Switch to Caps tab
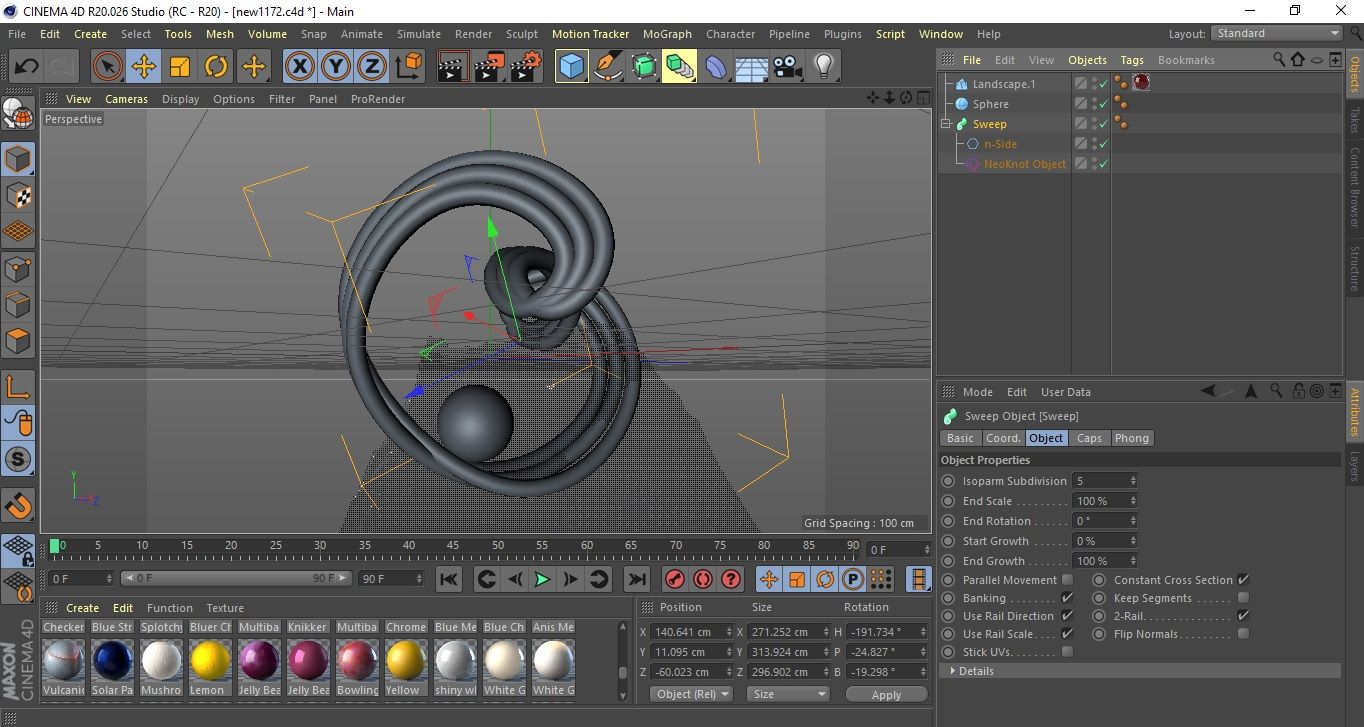 pyautogui.click(x=1089, y=438)
